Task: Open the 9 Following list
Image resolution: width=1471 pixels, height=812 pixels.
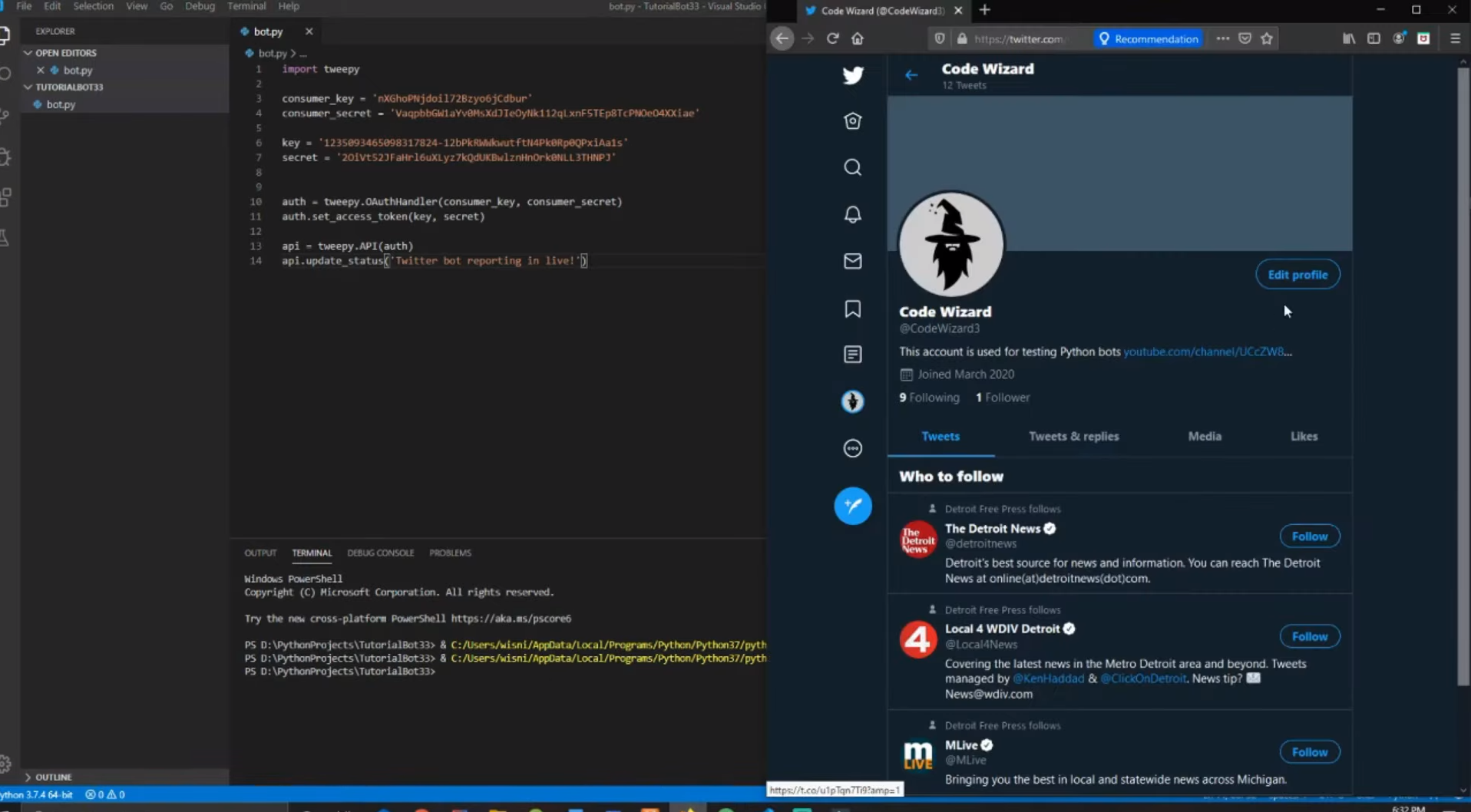Action: pyautogui.click(x=929, y=398)
